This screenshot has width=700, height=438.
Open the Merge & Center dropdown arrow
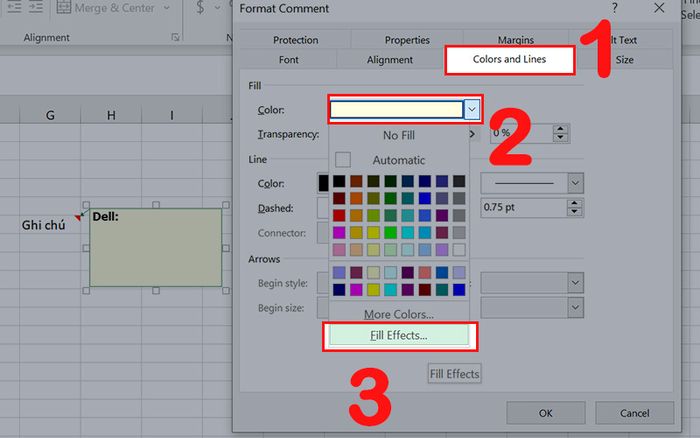[167, 8]
